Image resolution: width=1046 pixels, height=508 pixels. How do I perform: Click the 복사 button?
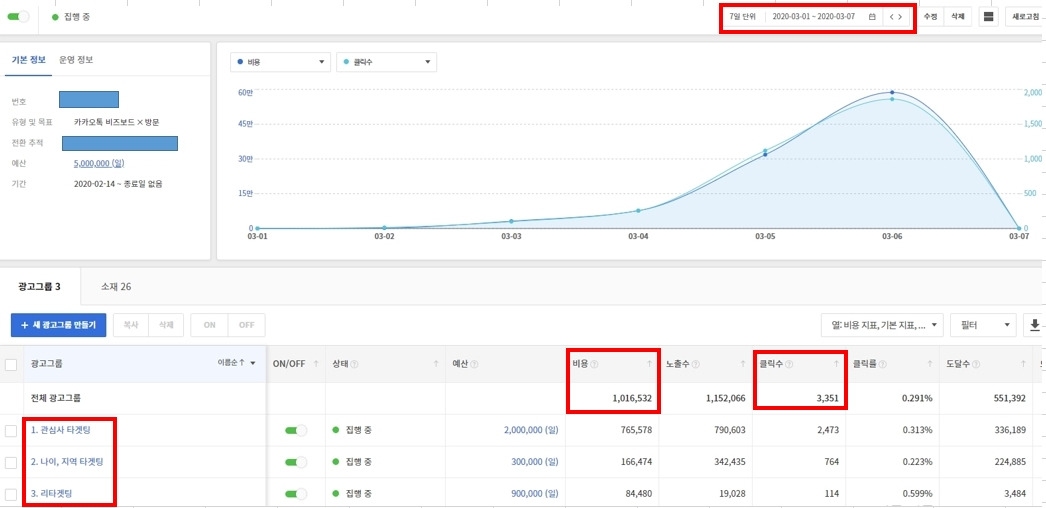coord(131,325)
